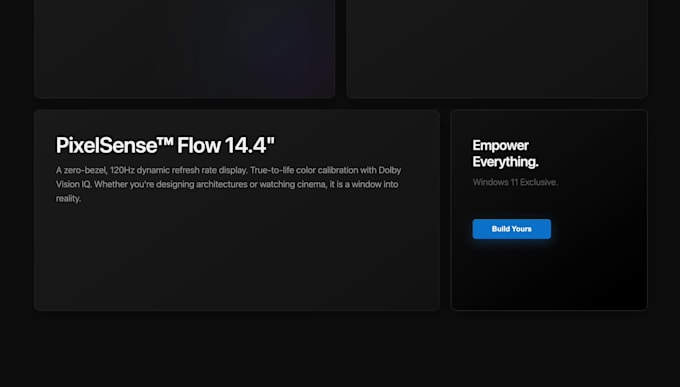Select the PixelSense™ Flow 14.4" heading

165,145
